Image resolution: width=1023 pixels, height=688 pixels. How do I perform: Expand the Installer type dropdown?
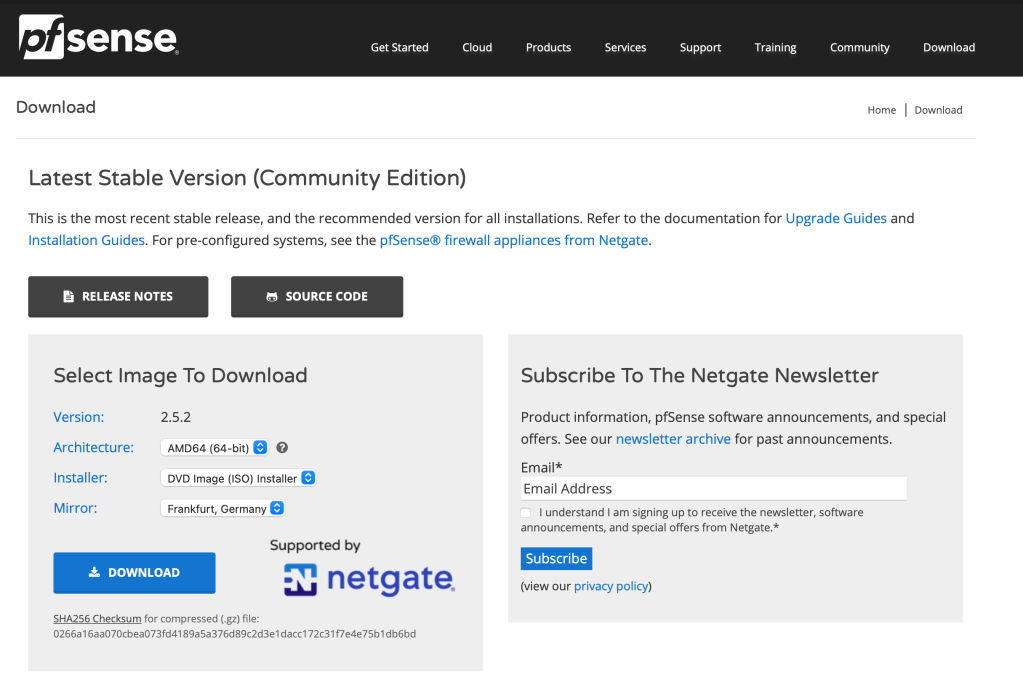(239, 478)
